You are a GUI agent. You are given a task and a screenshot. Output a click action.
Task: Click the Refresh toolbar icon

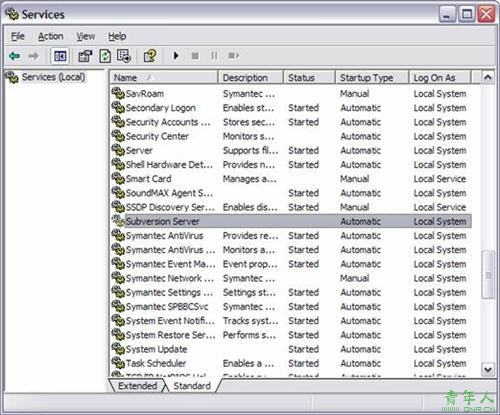(x=105, y=56)
